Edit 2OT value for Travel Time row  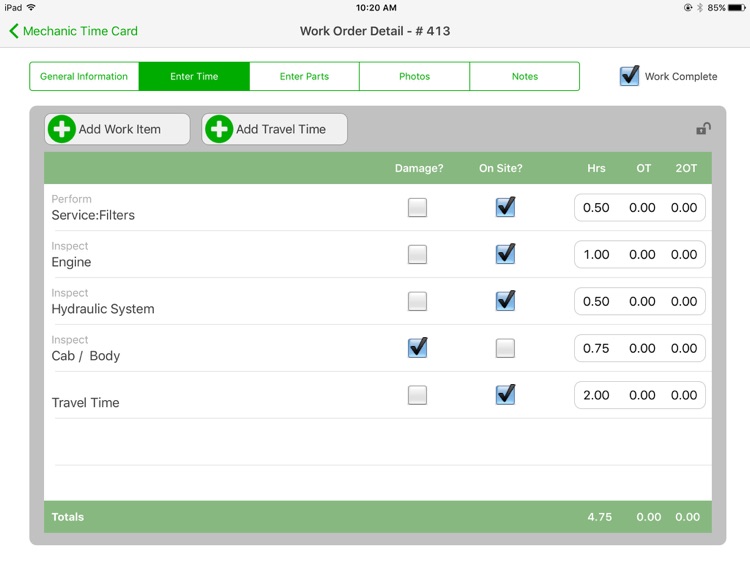pos(684,395)
